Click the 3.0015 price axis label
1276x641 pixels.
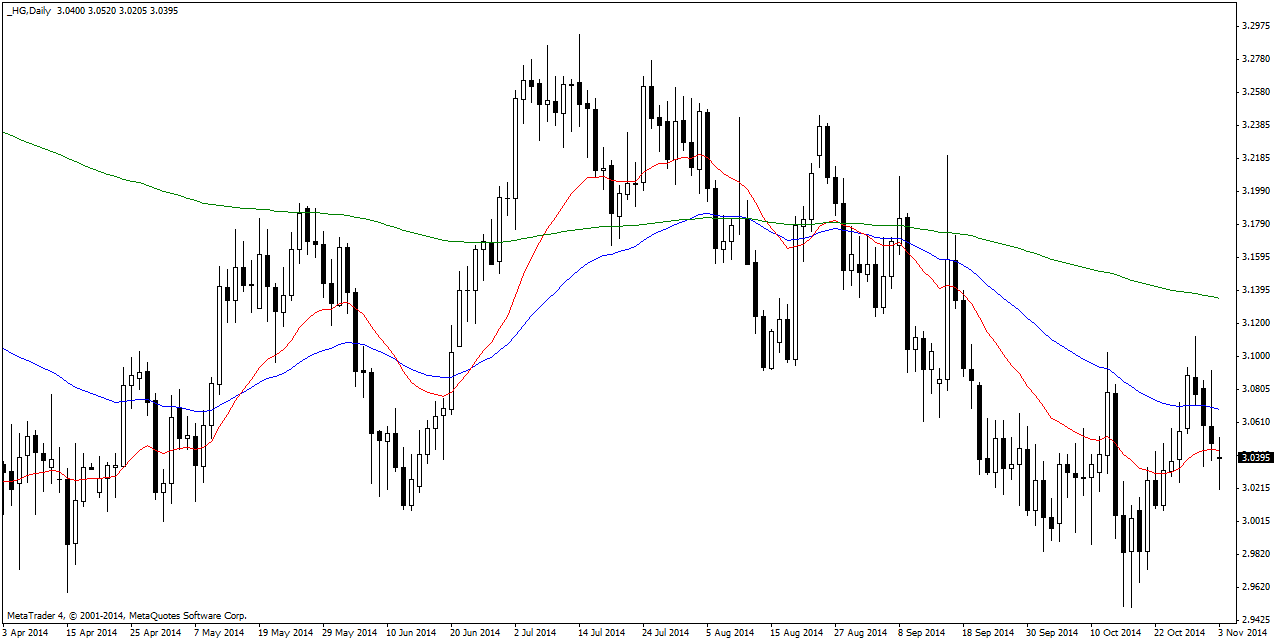pos(1254,521)
